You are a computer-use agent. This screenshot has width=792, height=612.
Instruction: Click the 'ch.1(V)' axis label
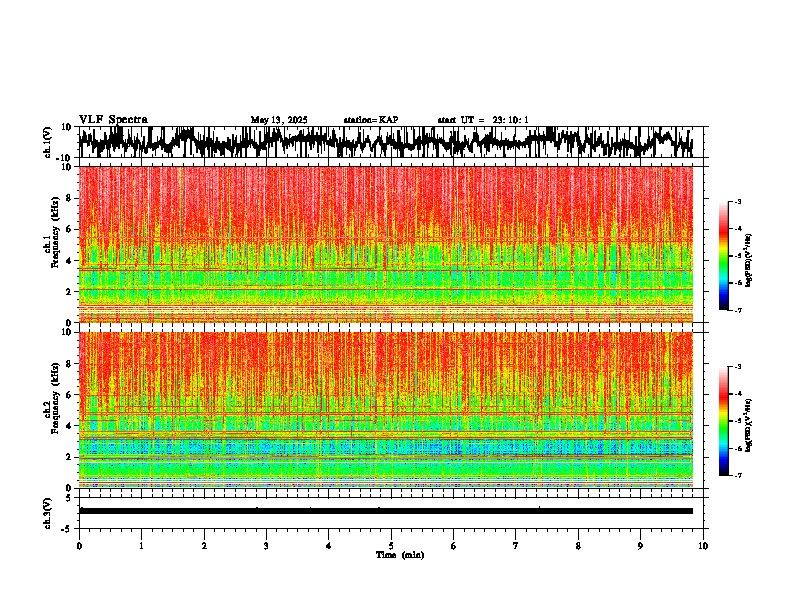[48, 142]
